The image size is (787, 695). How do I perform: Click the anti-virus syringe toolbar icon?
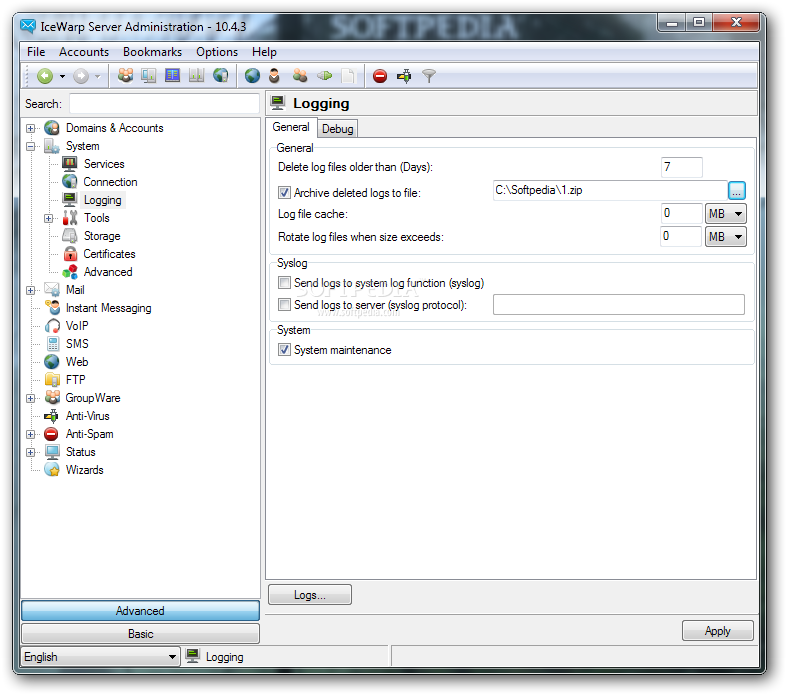point(405,76)
